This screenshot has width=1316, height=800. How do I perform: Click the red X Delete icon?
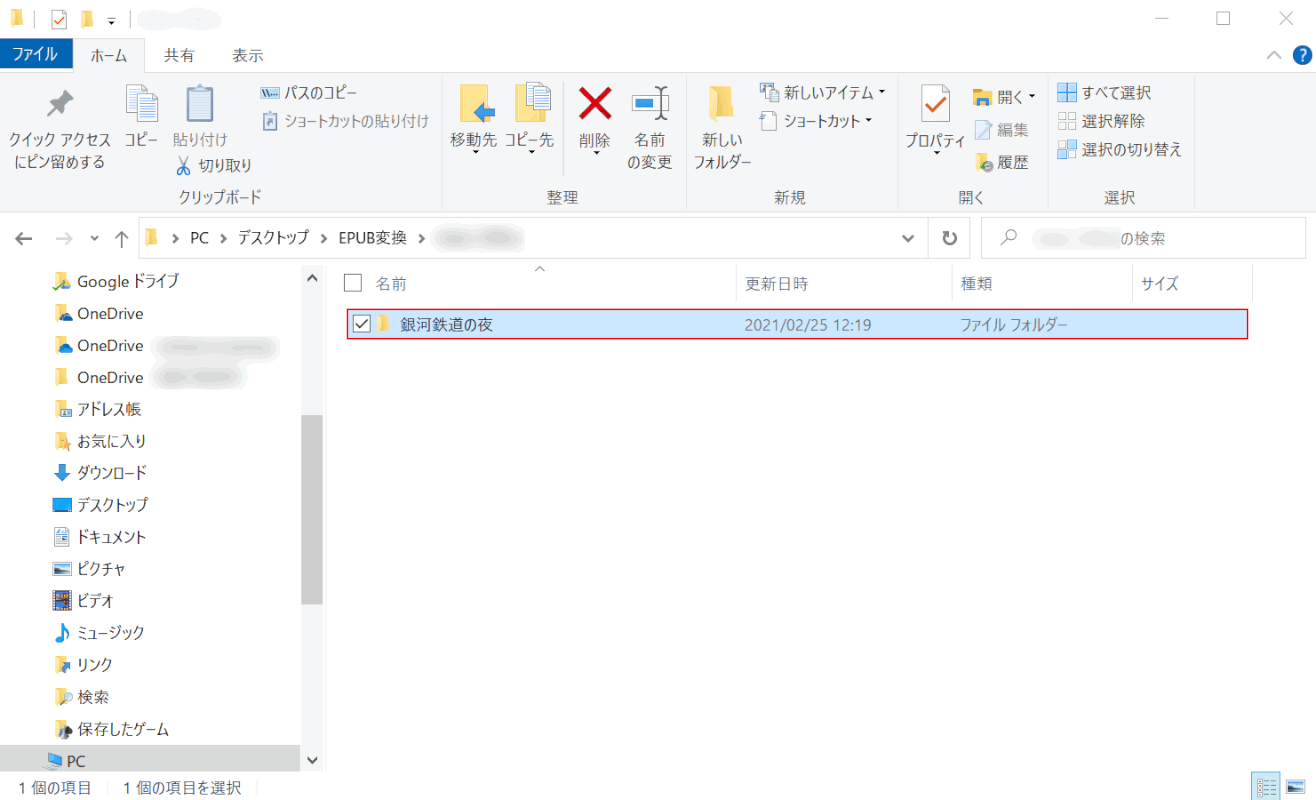pyautogui.click(x=595, y=104)
